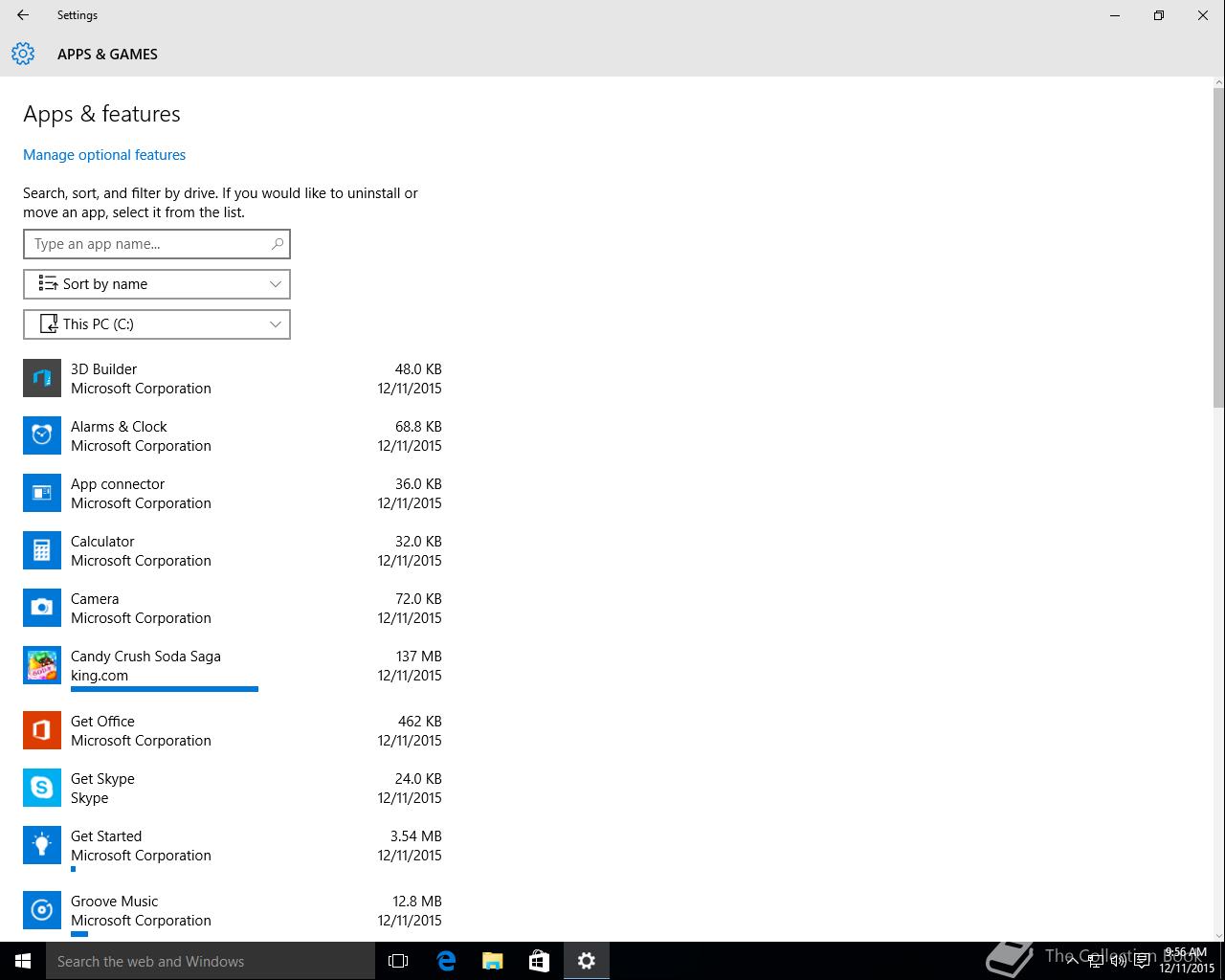
Task: Select Candy Crush Soda Saga name text
Action: 145,657
